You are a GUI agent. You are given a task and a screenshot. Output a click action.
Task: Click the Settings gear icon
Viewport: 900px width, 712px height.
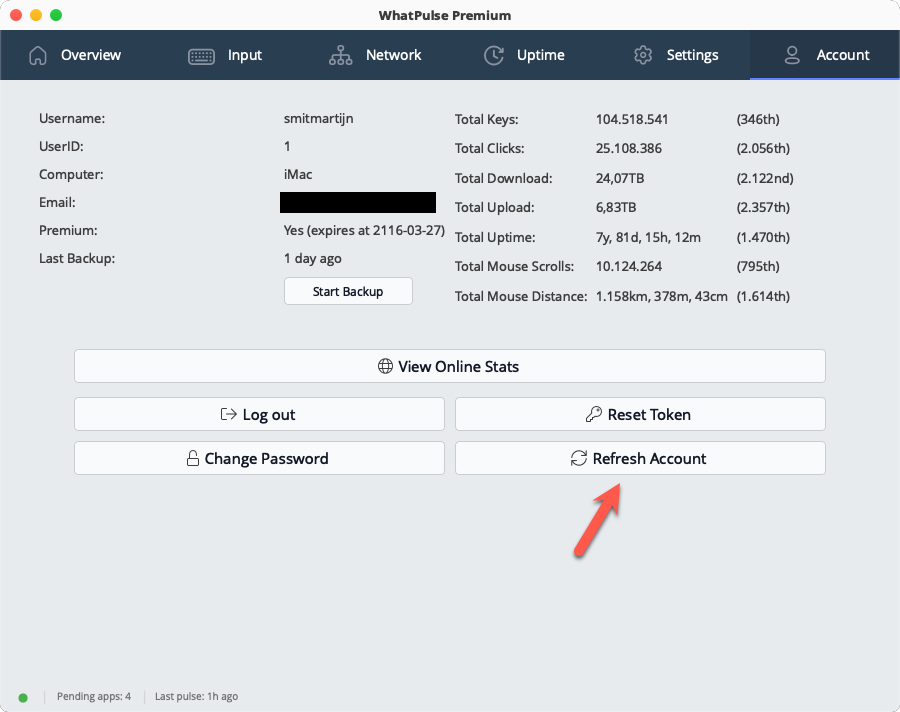[643, 55]
